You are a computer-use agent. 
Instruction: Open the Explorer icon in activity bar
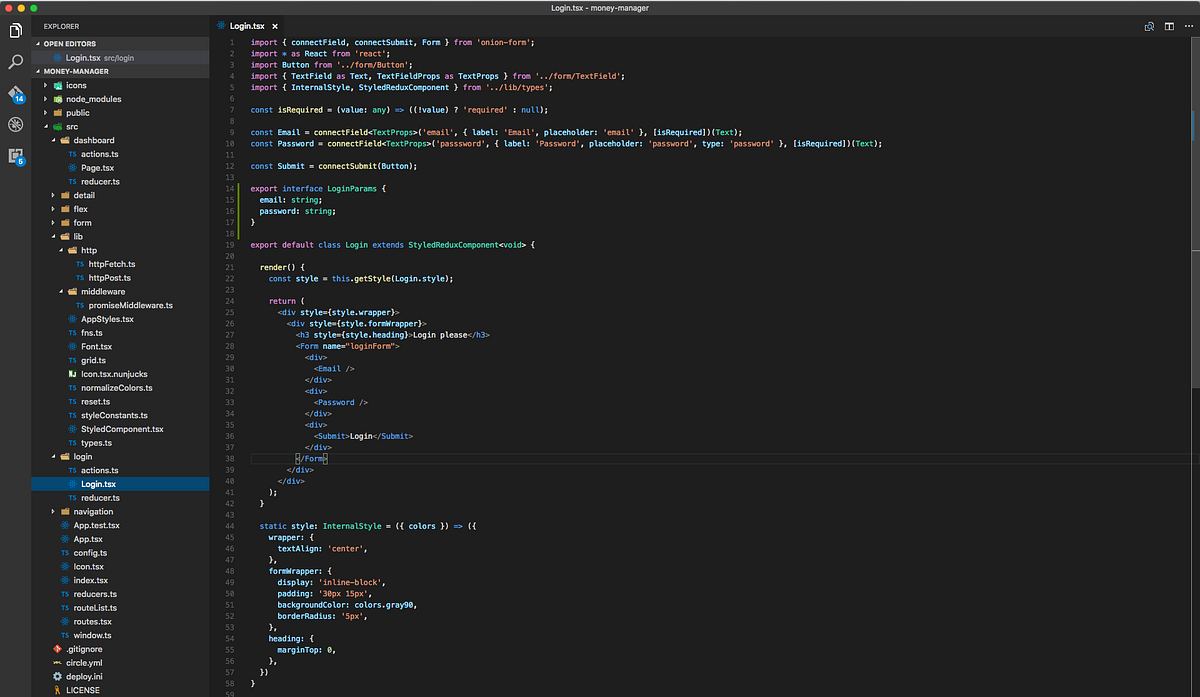click(x=13, y=30)
